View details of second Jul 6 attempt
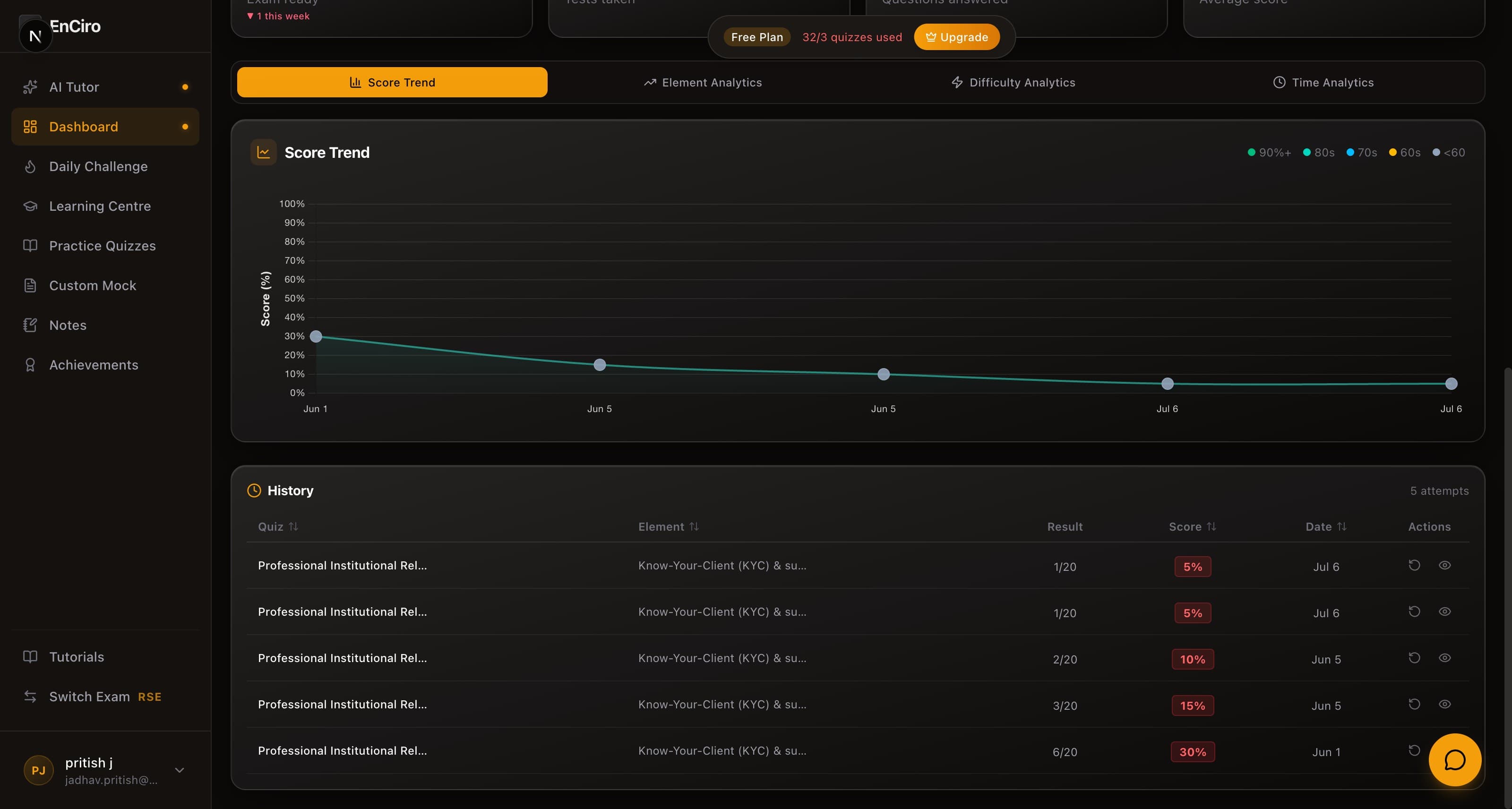This screenshot has height=809, width=1512. pyautogui.click(x=1444, y=612)
